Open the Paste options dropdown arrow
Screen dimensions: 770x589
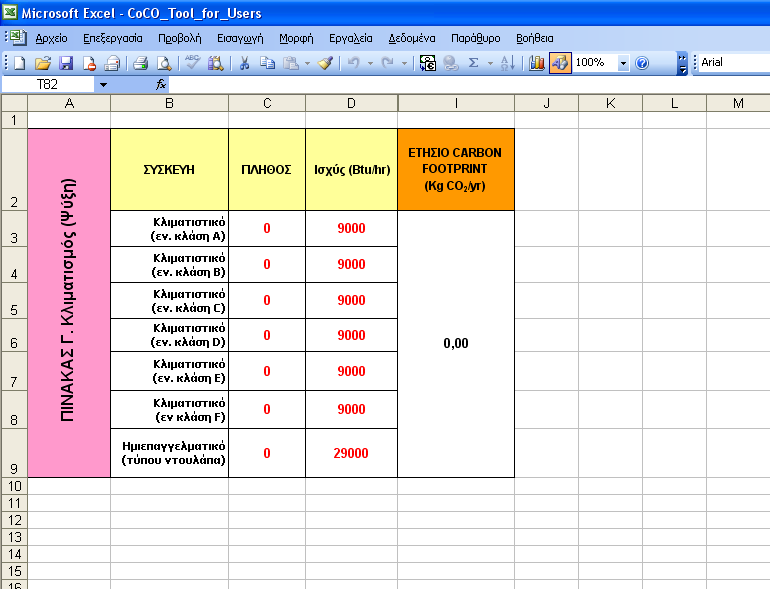(x=307, y=63)
